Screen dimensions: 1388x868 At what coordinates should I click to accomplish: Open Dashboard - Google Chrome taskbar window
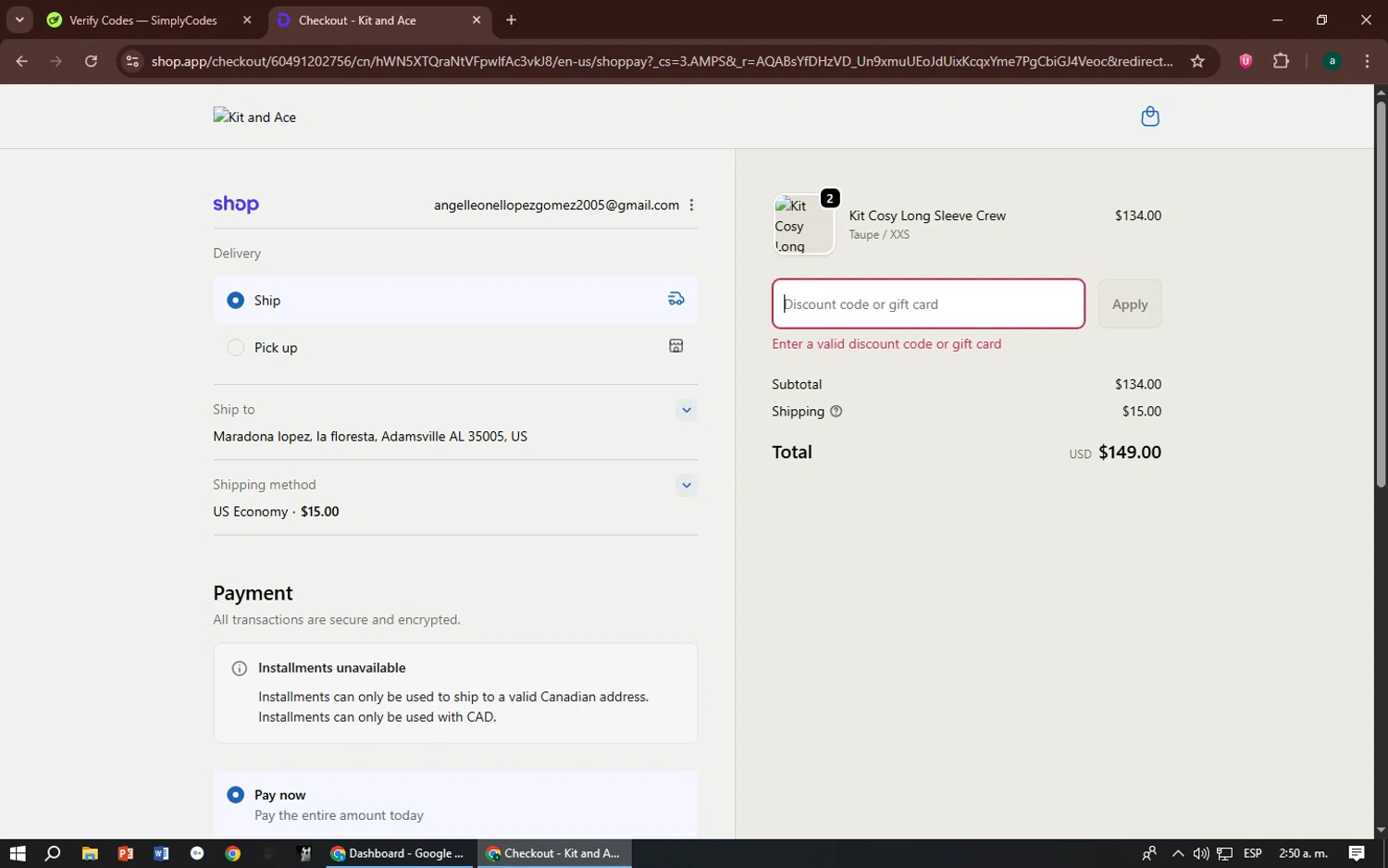[400, 853]
